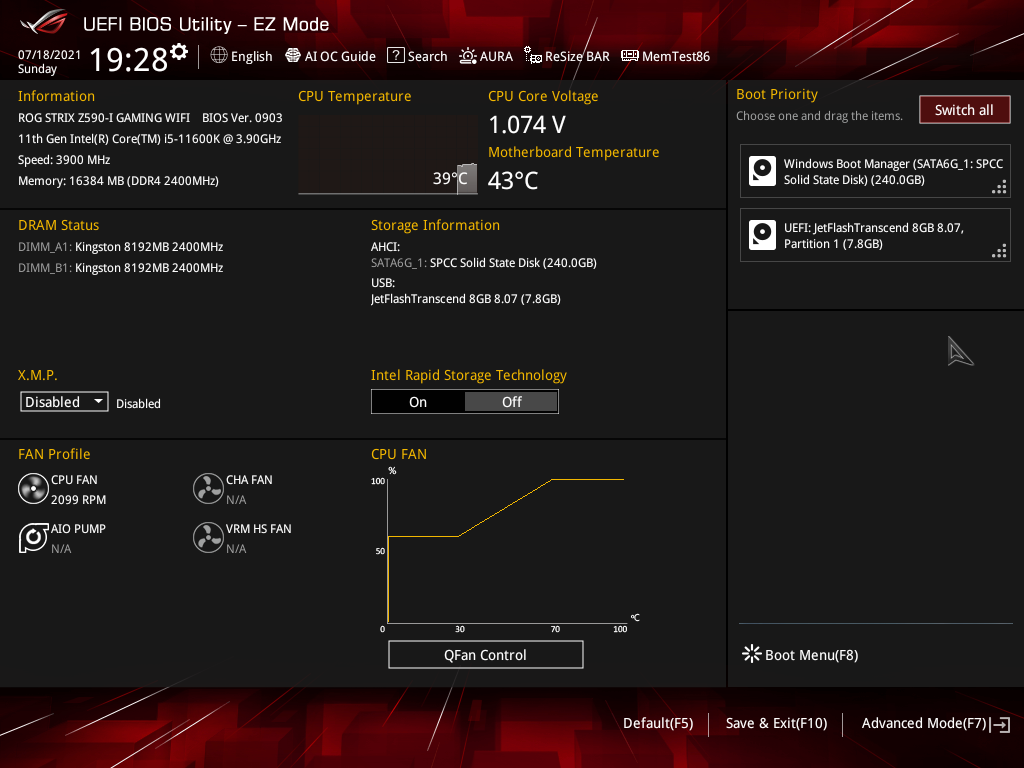Screen dimensions: 1024x768
Task: Open QFan Control
Action: 485,654
